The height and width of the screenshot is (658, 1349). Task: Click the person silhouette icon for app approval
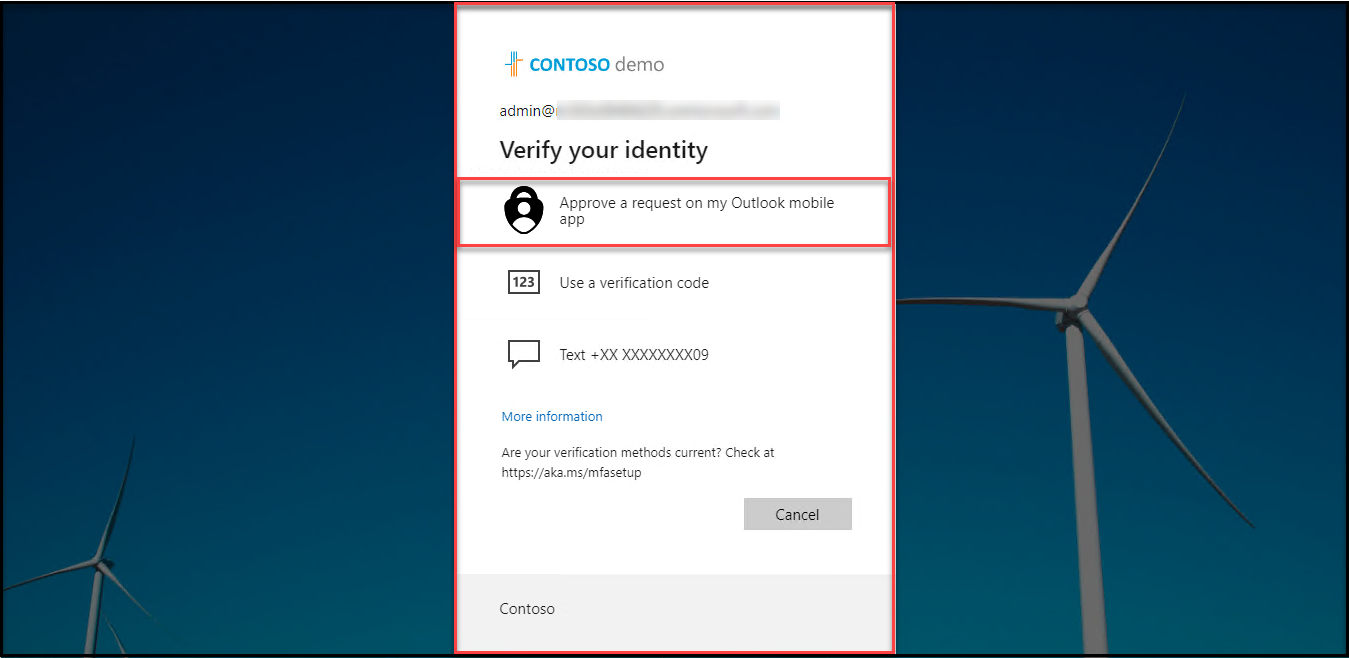523,210
